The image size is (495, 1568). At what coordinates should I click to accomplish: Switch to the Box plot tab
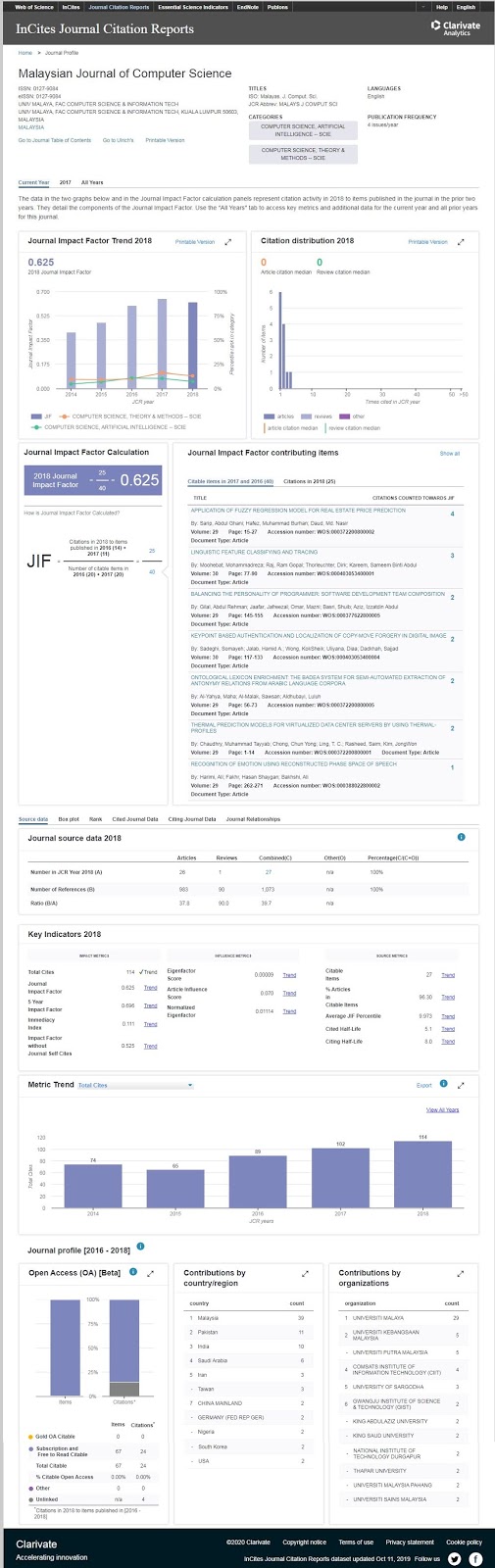pos(69,819)
